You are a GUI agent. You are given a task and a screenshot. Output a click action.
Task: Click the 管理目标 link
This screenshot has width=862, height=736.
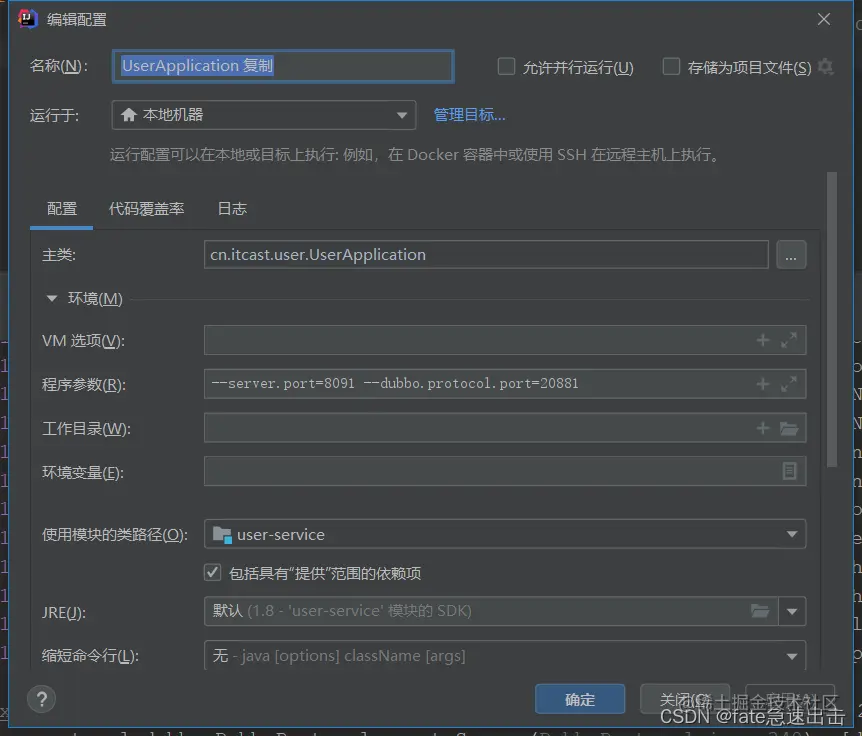469,114
